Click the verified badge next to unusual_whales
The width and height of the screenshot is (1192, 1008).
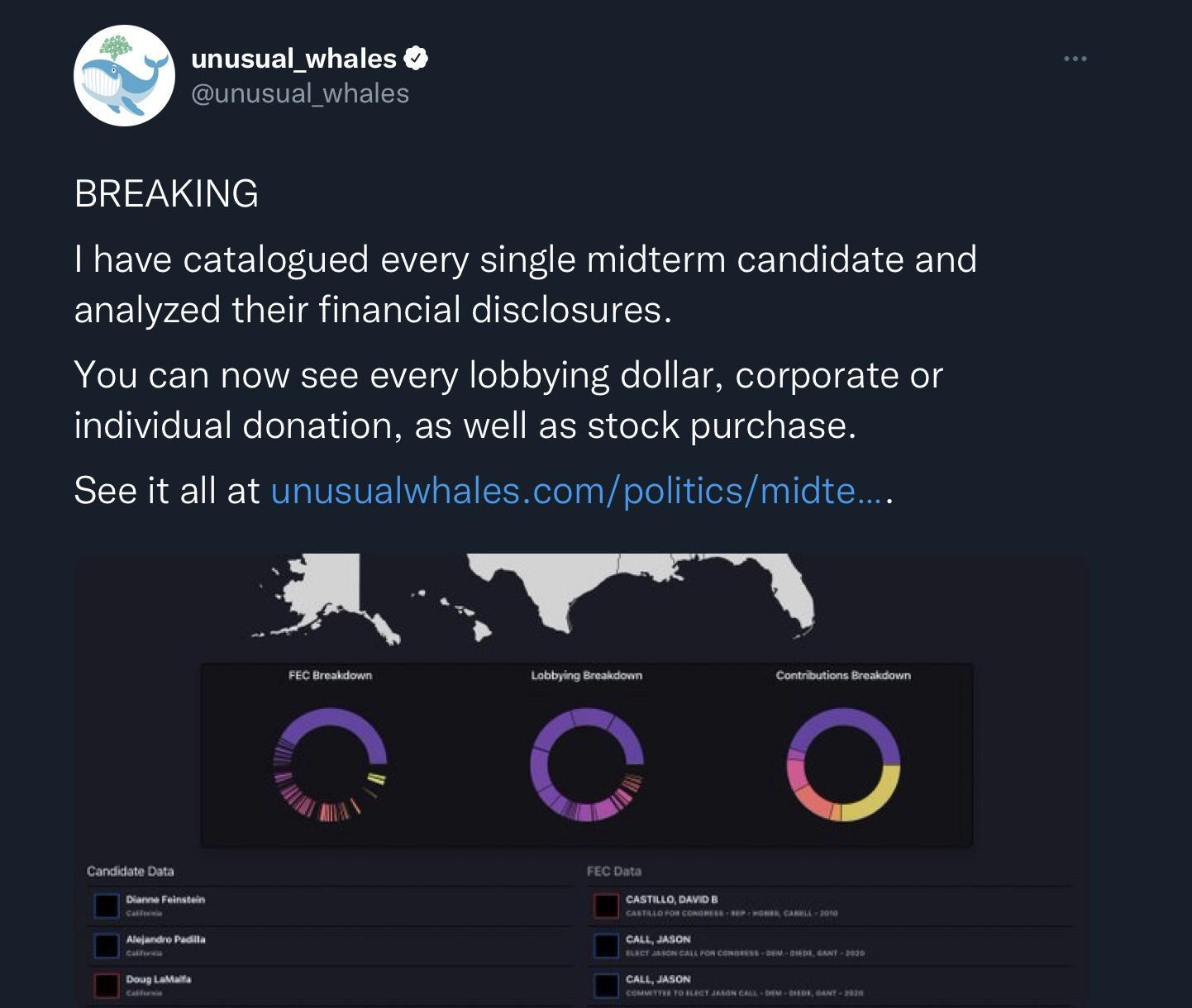coord(417,57)
